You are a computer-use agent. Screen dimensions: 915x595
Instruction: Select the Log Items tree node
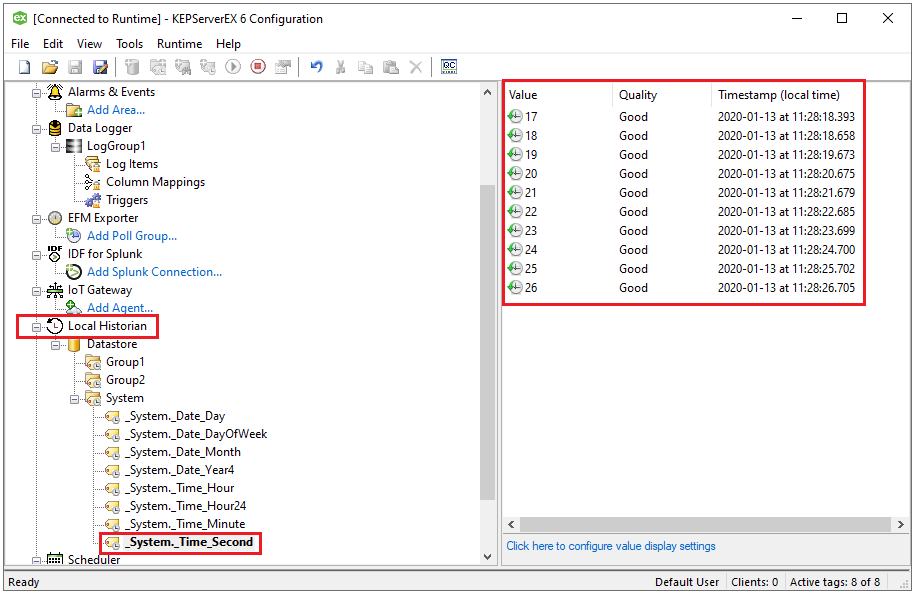[x=132, y=164]
